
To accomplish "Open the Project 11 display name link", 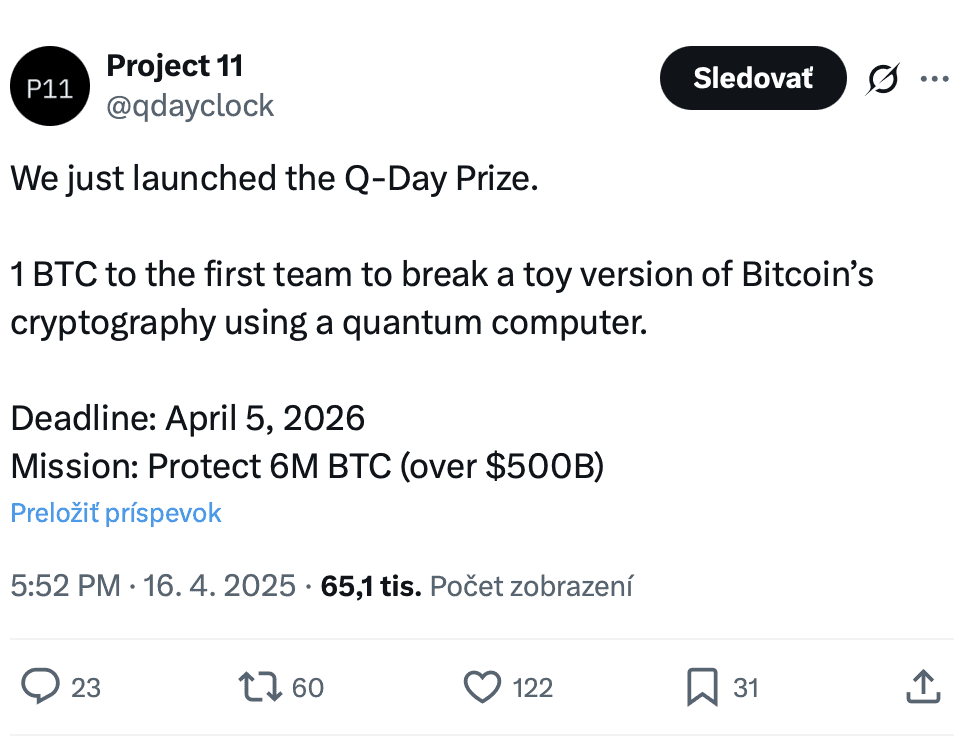I will click(x=175, y=66).
